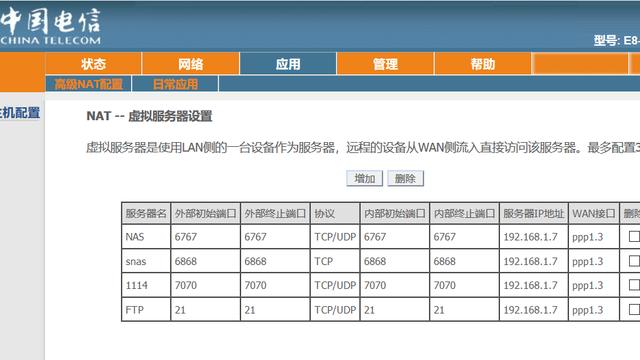Click the 增加 button
This screenshot has height=360, width=640.
[x=364, y=178]
